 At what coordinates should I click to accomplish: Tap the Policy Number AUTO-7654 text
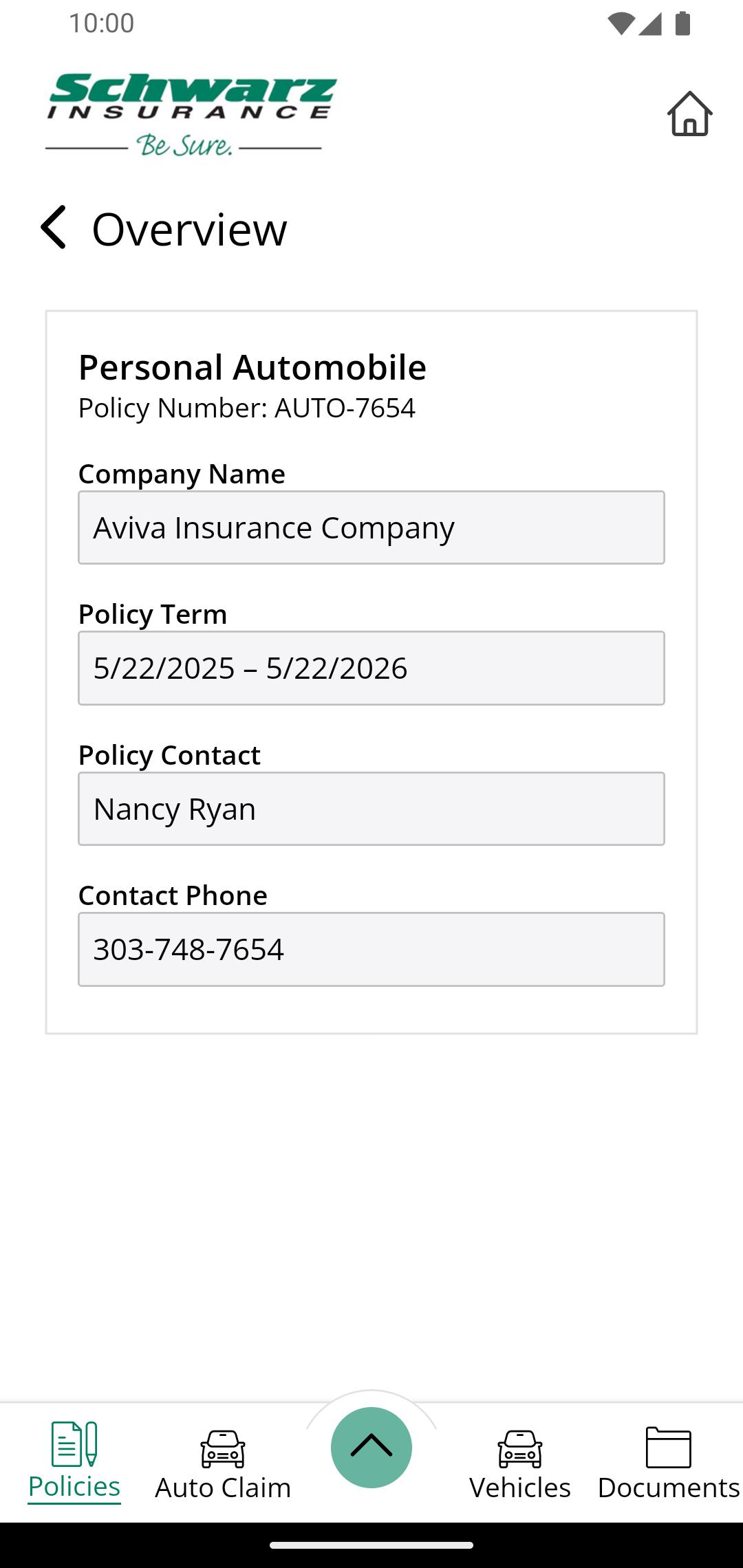pos(247,409)
